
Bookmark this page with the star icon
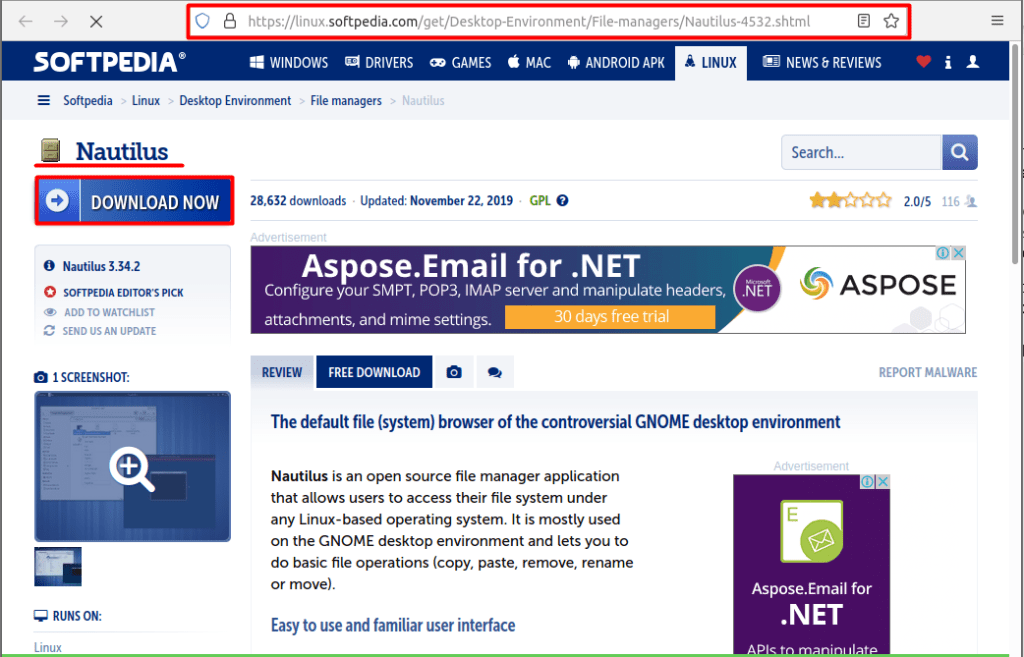click(891, 21)
